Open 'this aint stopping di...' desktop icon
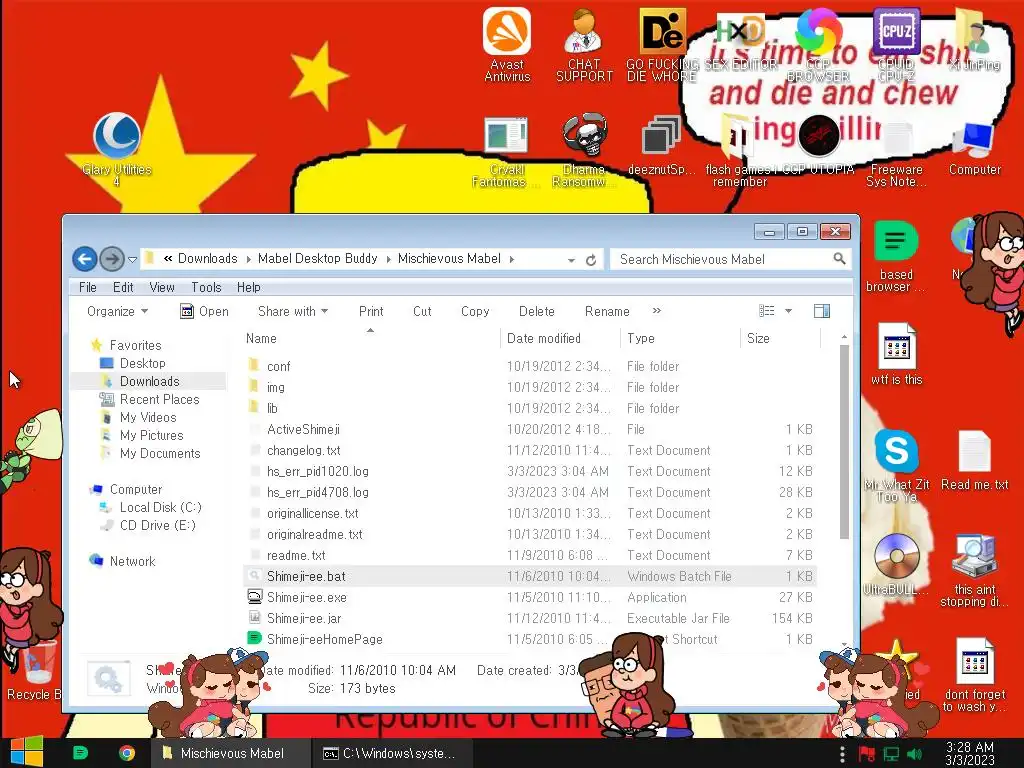The width and height of the screenshot is (1024, 768). point(974,571)
